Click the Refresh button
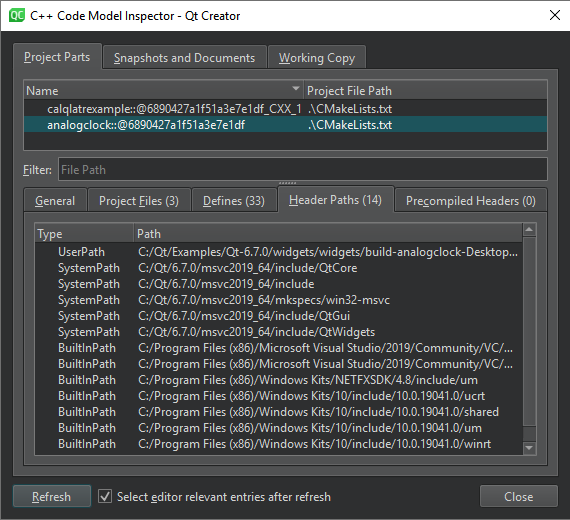 point(52,496)
